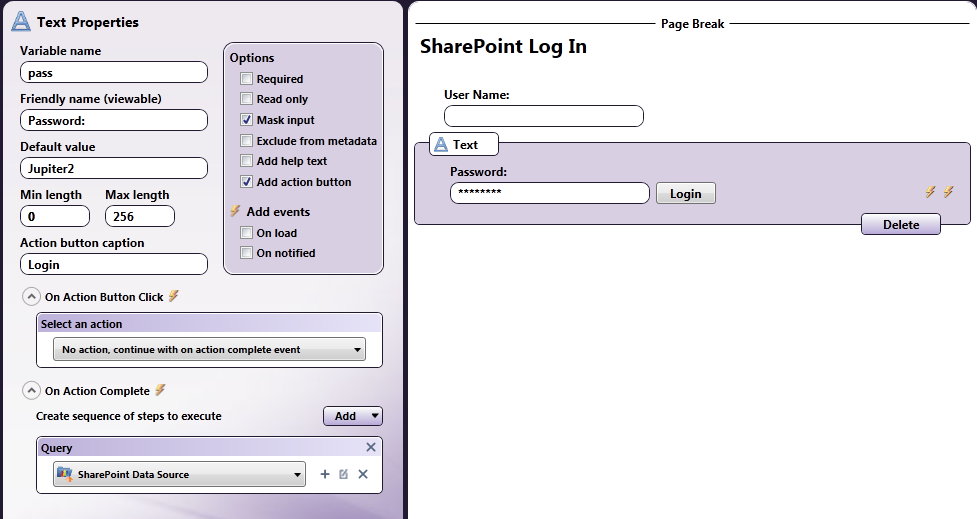The image size is (977, 519).
Task: Delete the selected Text control
Action: click(900, 224)
